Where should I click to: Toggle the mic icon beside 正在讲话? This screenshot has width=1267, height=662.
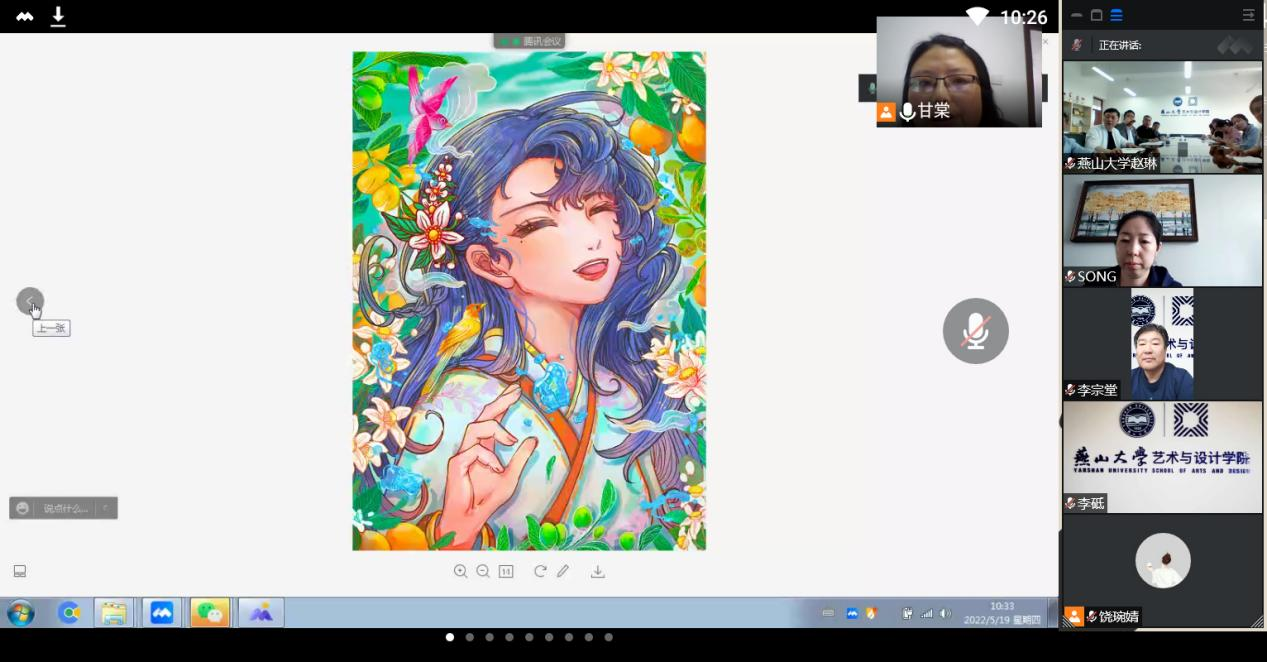[1077, 45]
